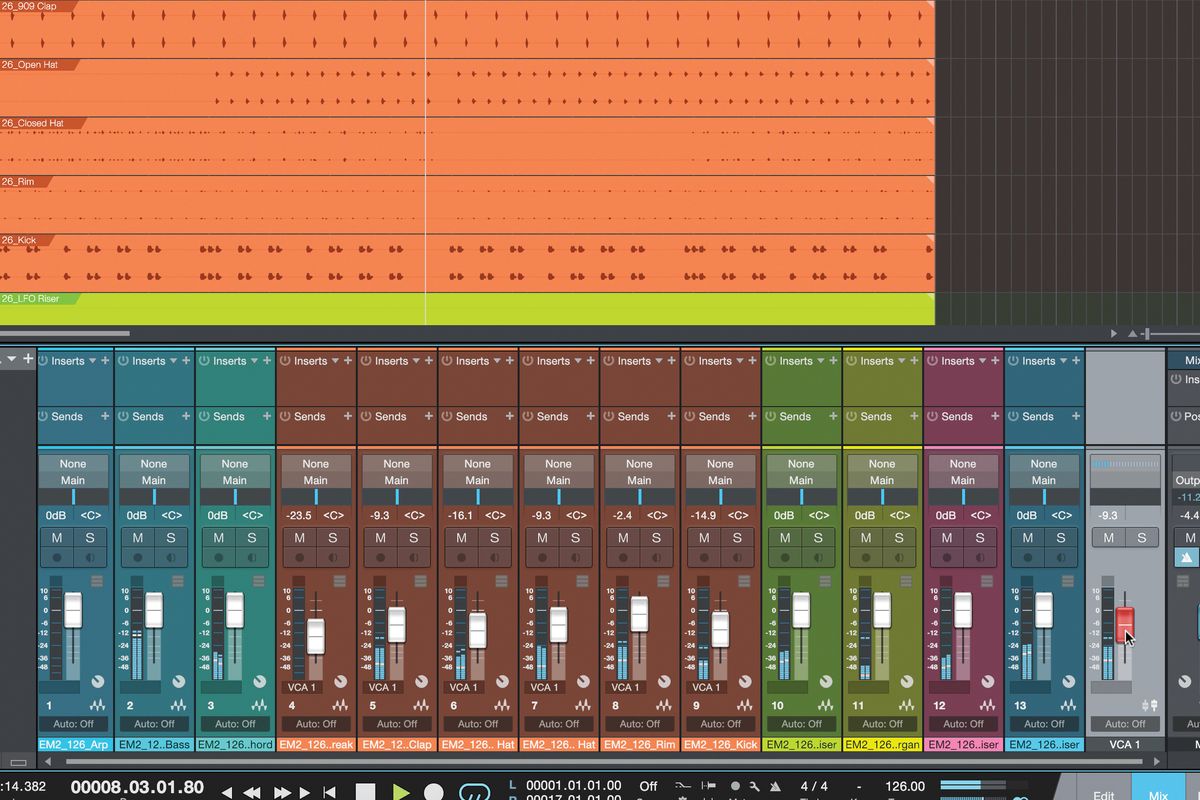Add a send on channel 2

pyautogui.click(x=184, y=416)
